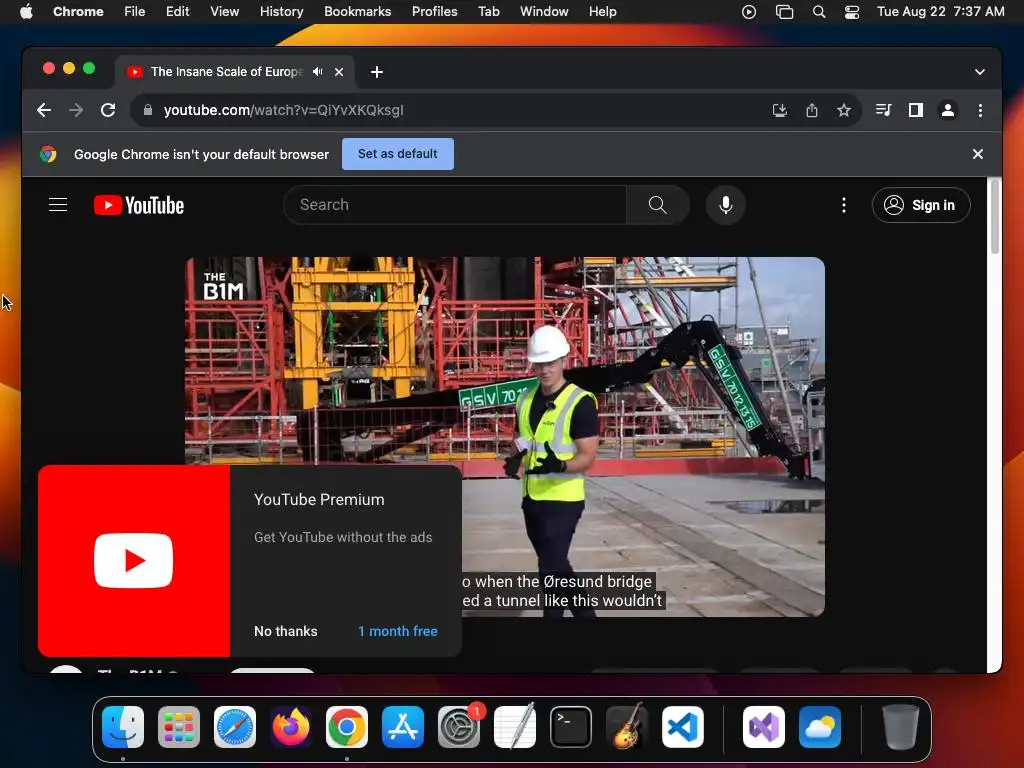Click Chrome icon in the Dock
The height and width of the screenshot is (768, 1024).
coord(347,727)
